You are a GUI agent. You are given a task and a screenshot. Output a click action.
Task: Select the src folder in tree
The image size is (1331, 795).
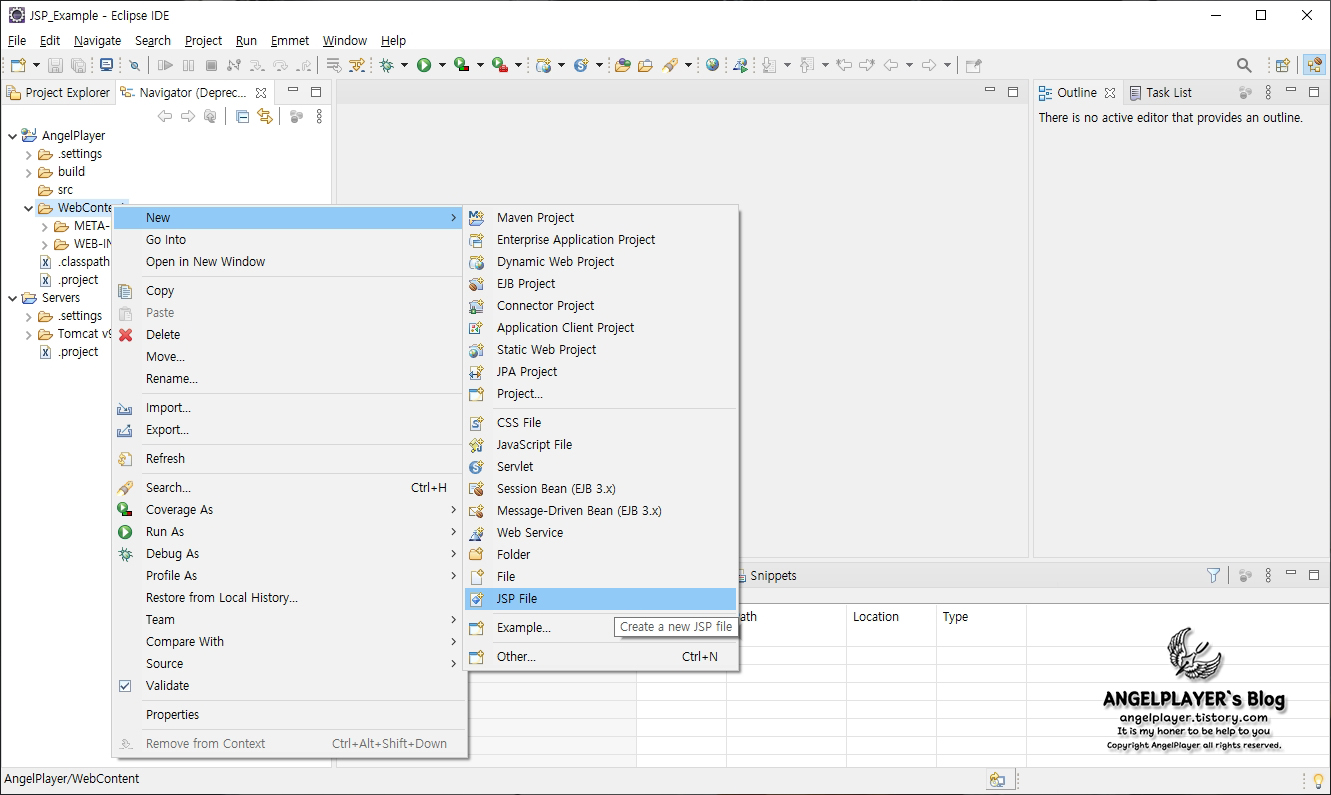(x=64, y=190)
